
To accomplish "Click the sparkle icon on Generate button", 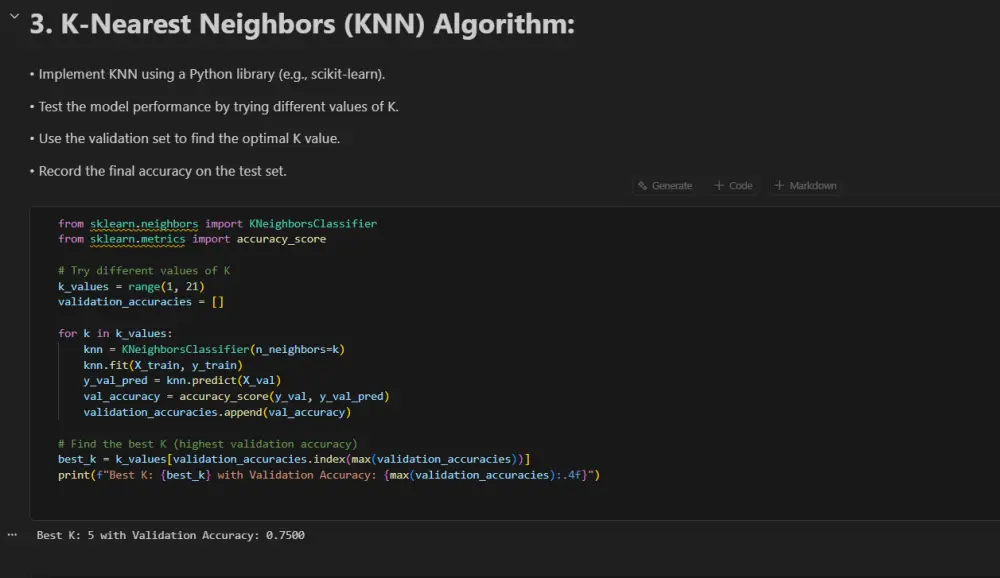I will [643, 185].
